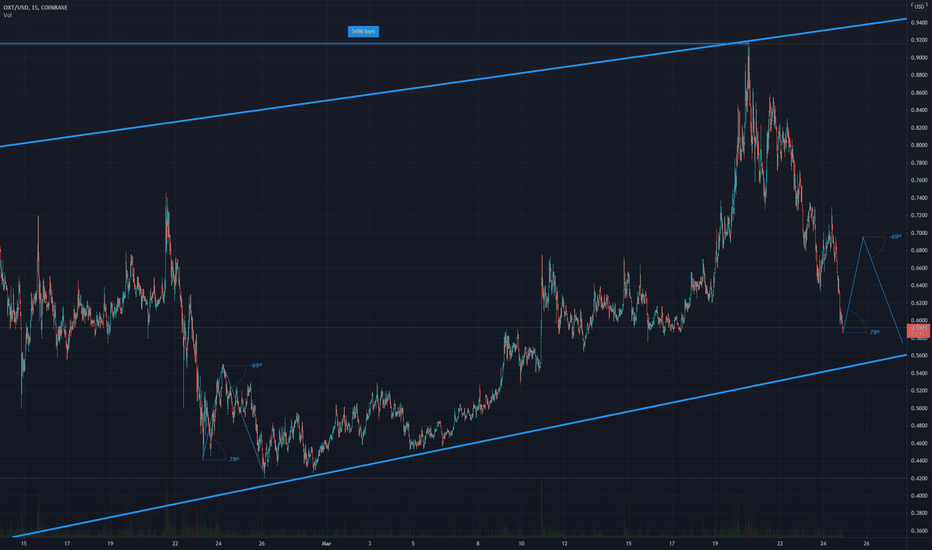Select the blue horizontal line near 0.9200

pos(373,43)
